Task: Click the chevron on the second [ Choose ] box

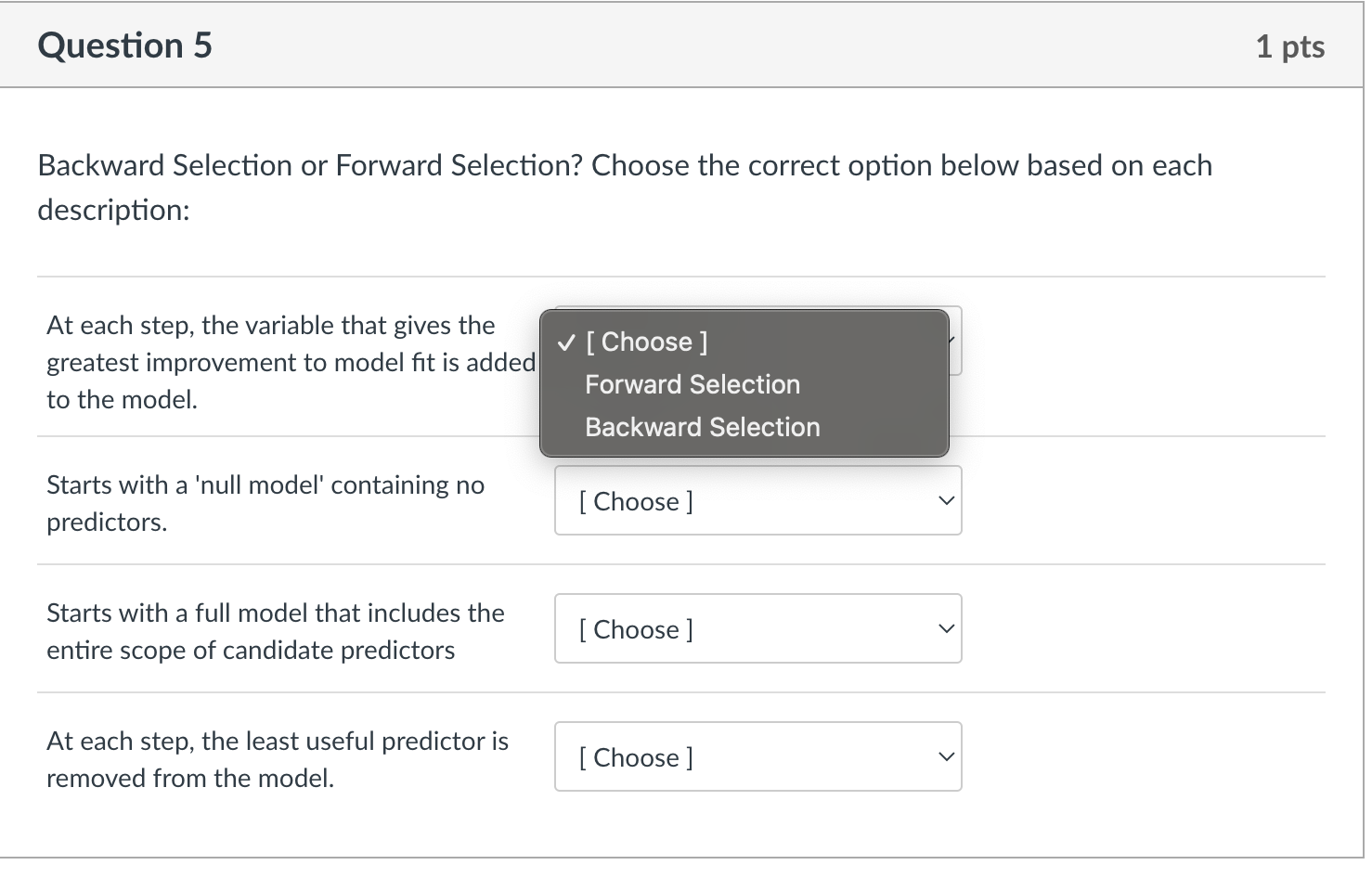Action: click(x=945, y=500)
